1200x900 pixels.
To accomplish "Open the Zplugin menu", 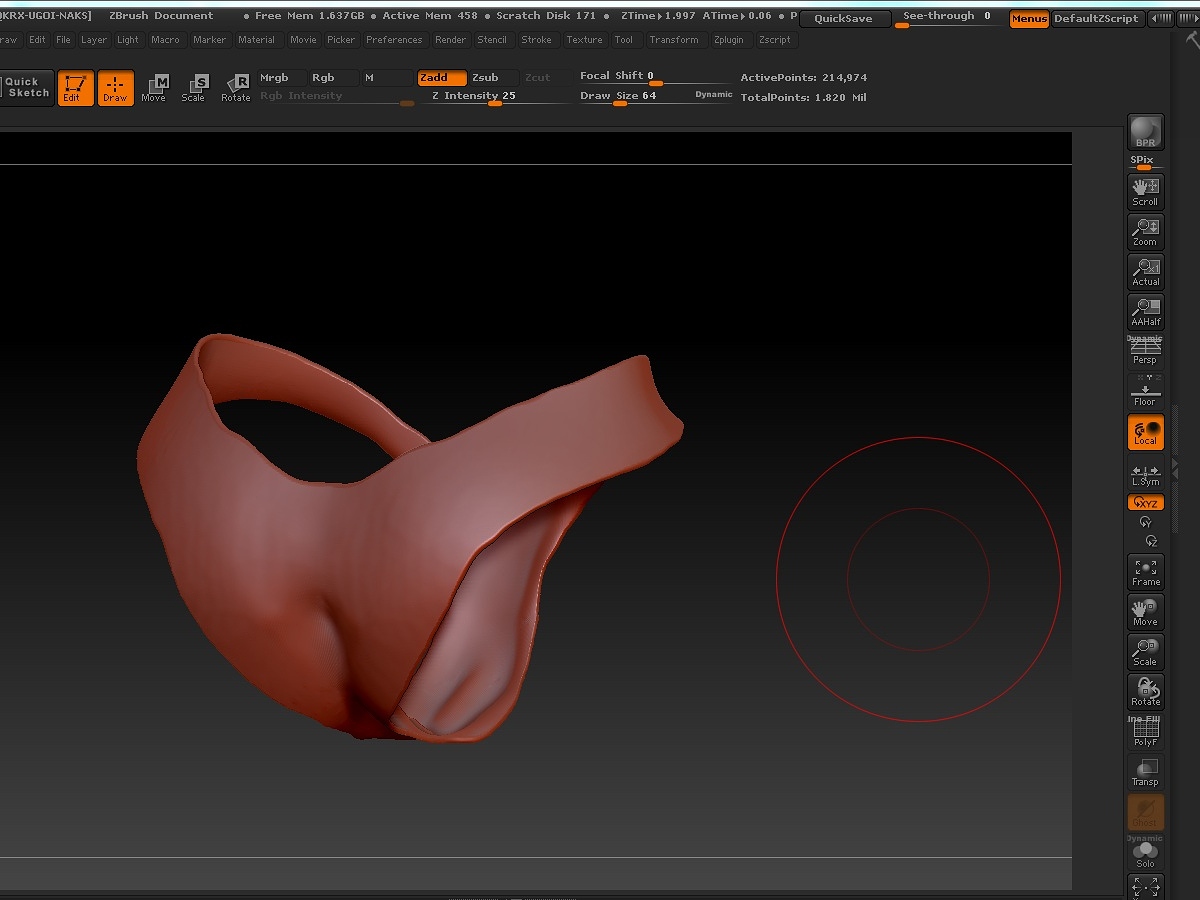I will [729, 40].
